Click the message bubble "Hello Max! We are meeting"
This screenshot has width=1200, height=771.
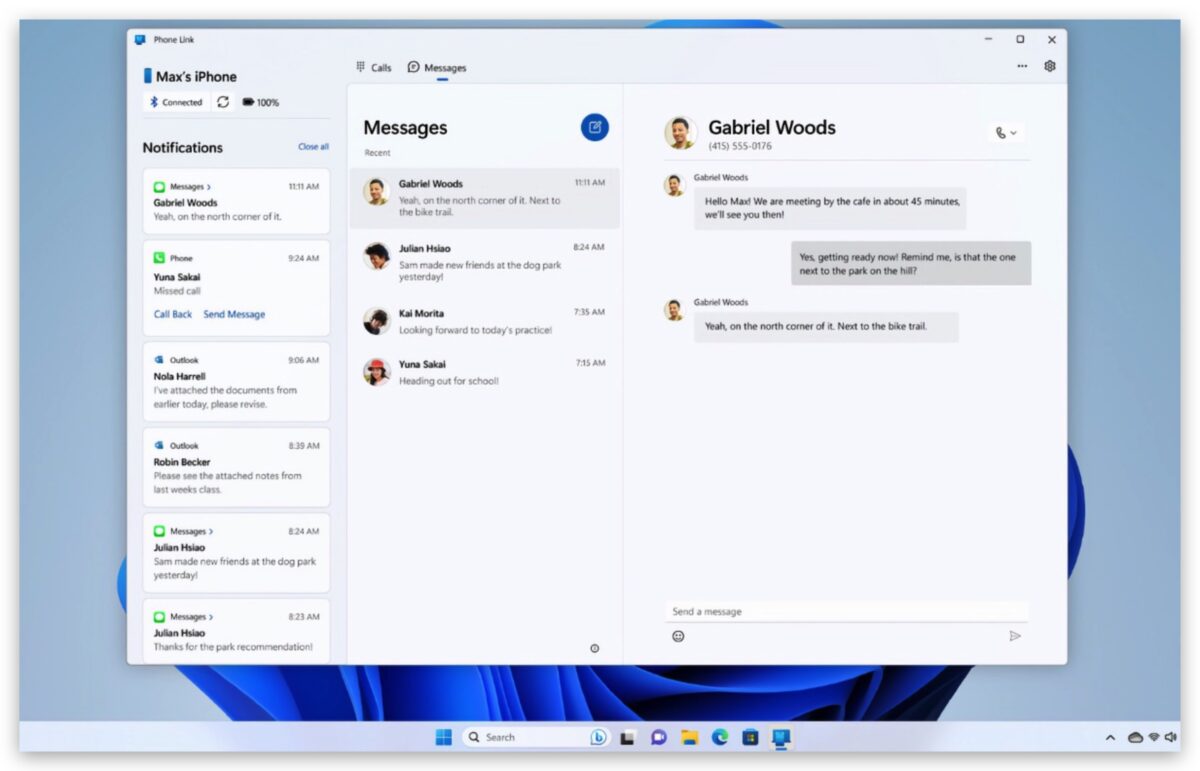[830, 208]
